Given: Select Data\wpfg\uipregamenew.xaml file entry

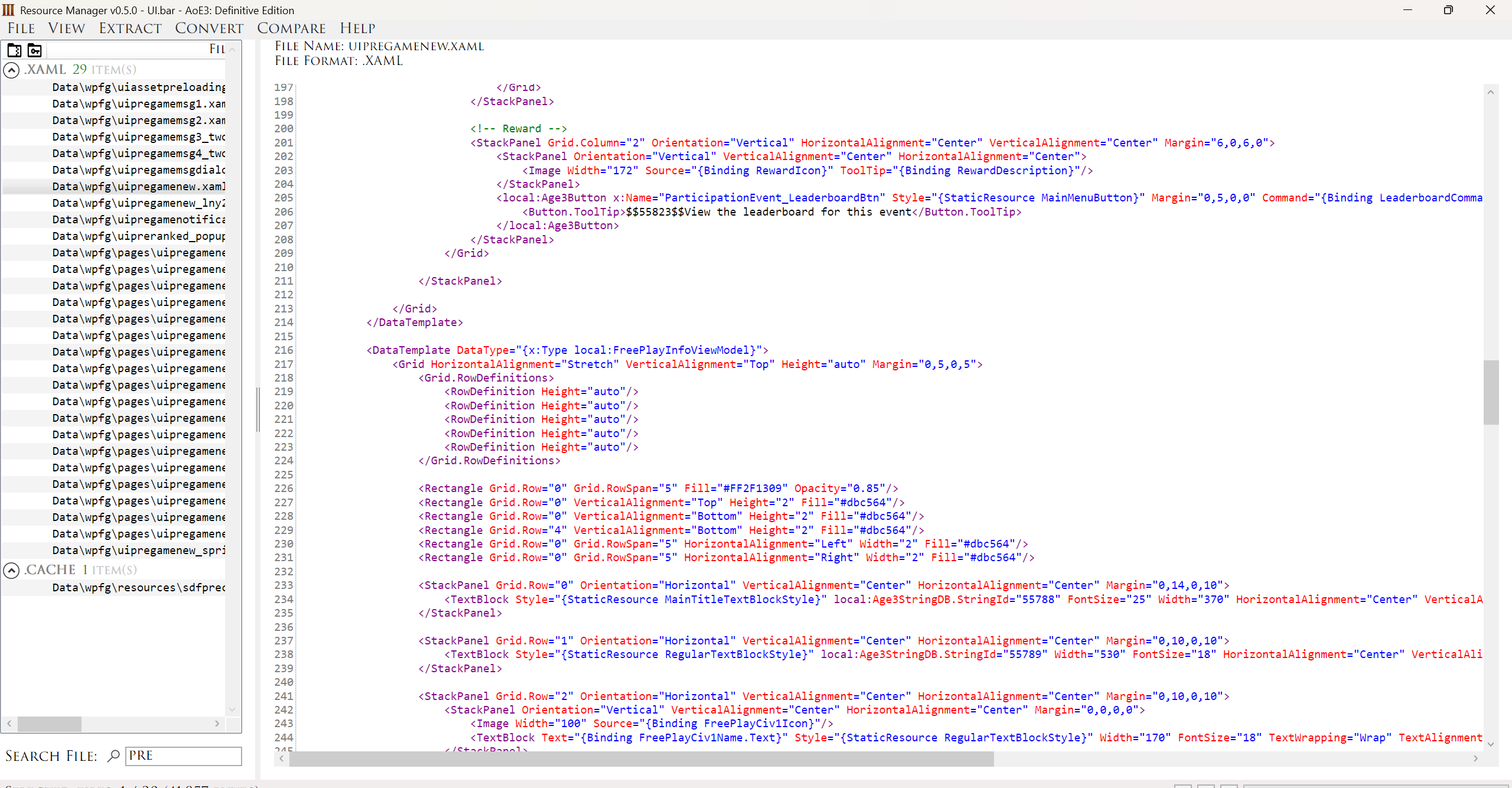Looking at the screenshot, I should point(138,187).
